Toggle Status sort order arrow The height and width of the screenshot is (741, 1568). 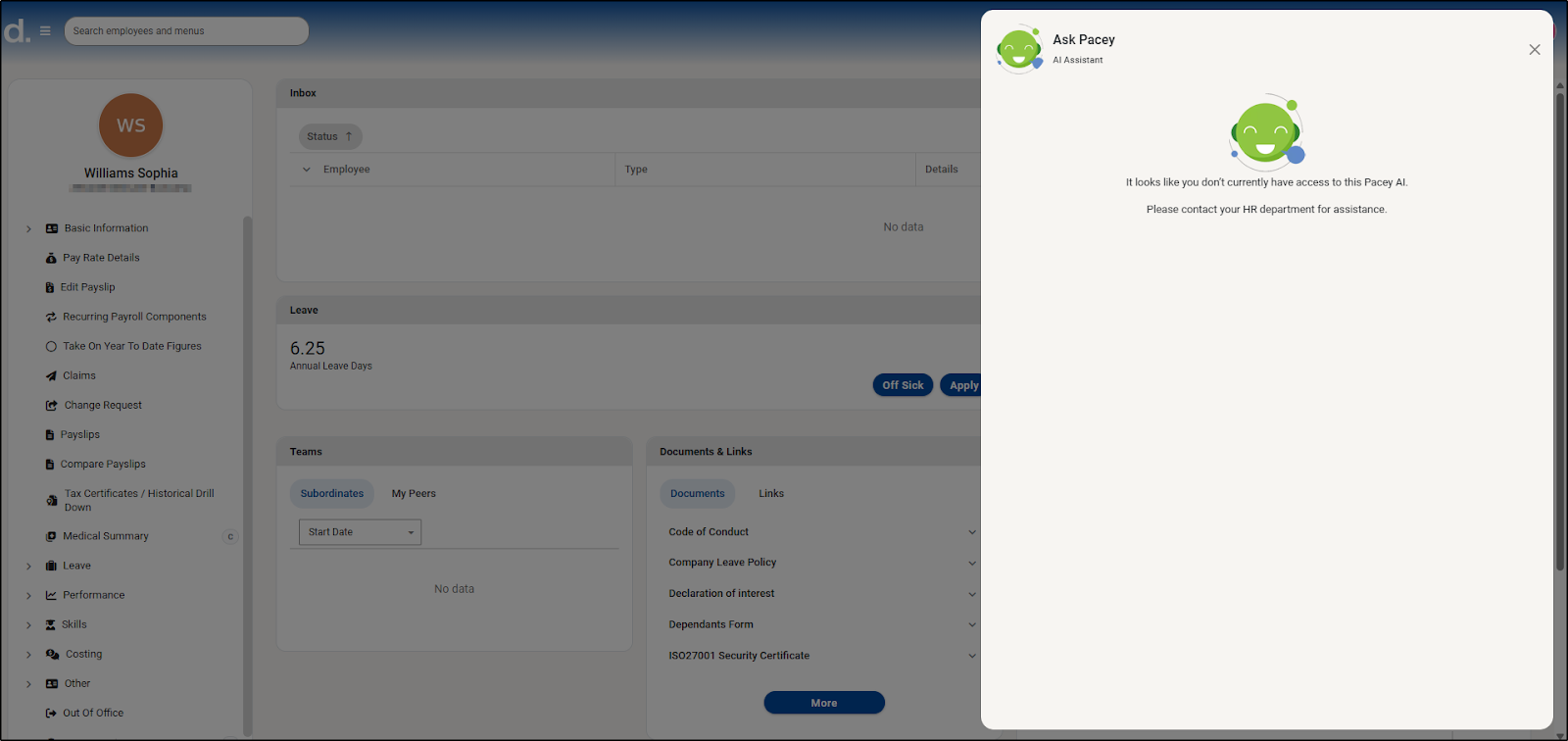[x=348, y=137]
